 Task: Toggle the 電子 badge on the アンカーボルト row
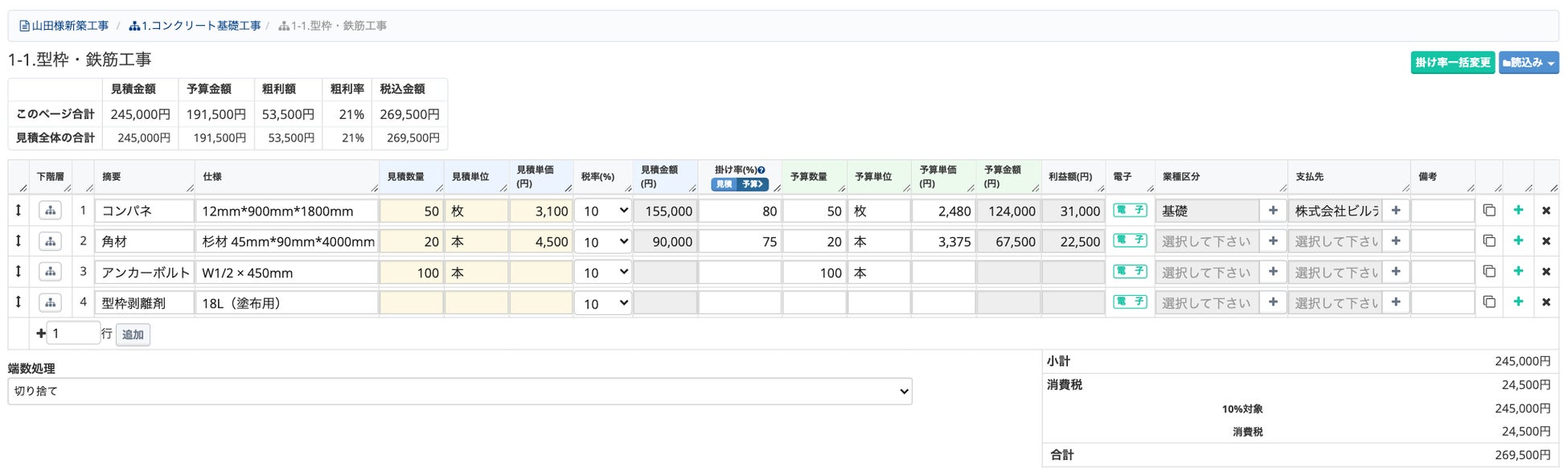tap(1130, 272)
